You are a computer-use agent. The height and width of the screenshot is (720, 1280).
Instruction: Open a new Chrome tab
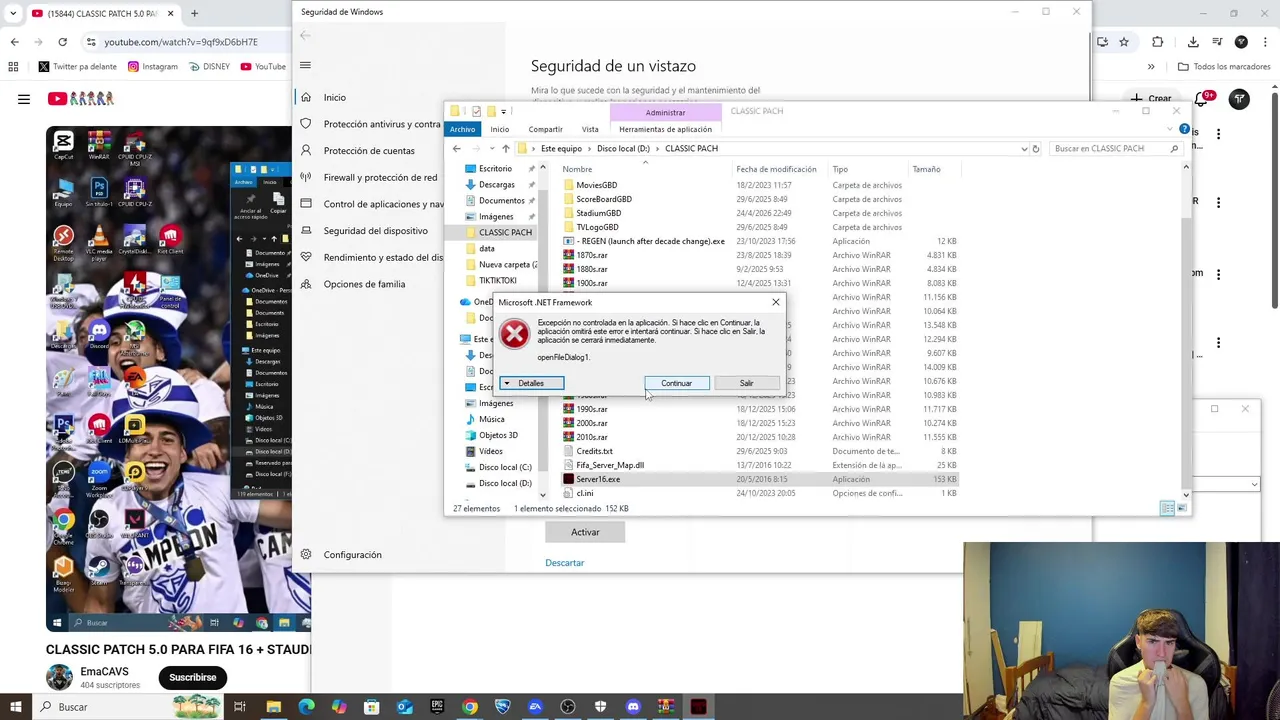194,13
